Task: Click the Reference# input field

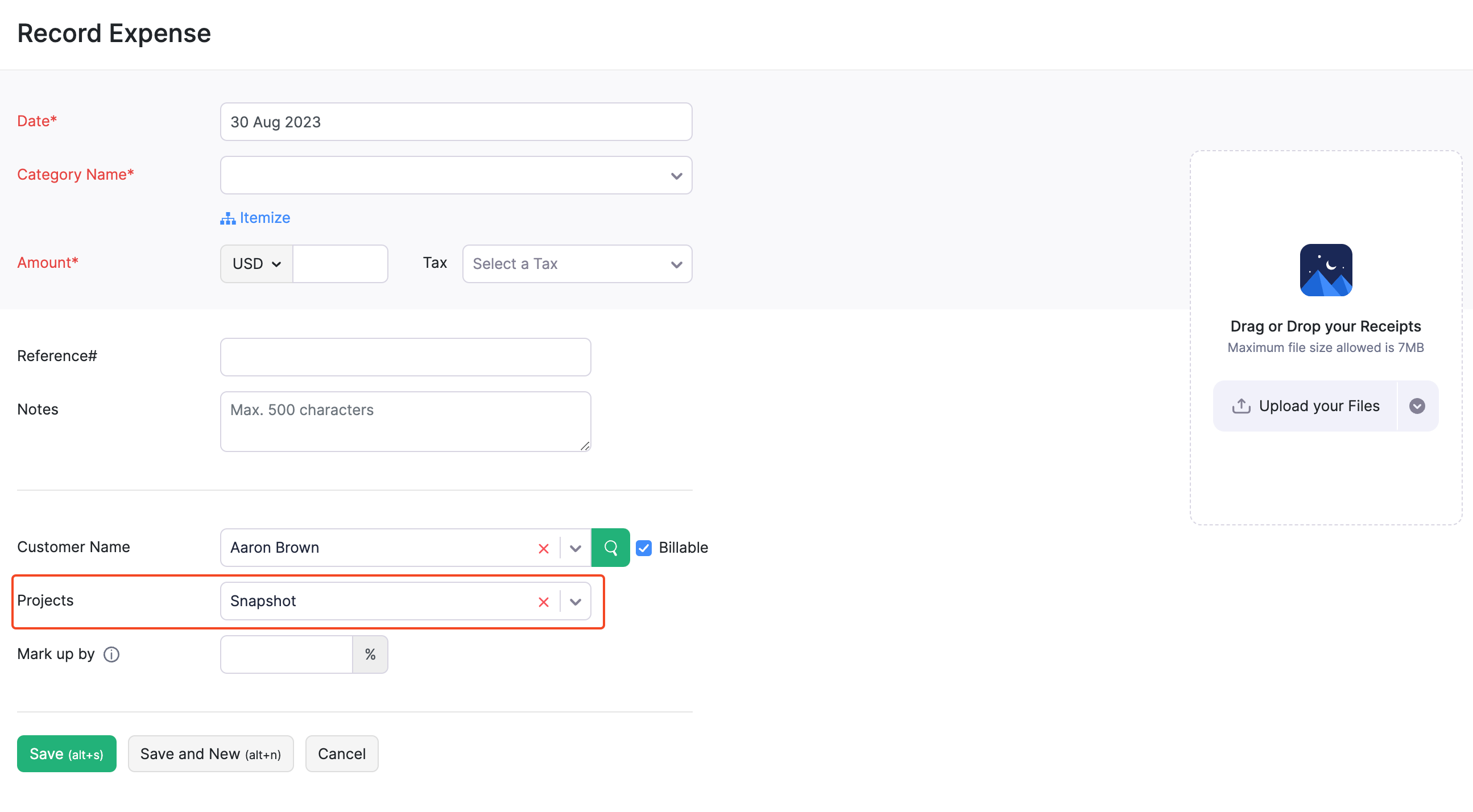Action: point(405,357)
